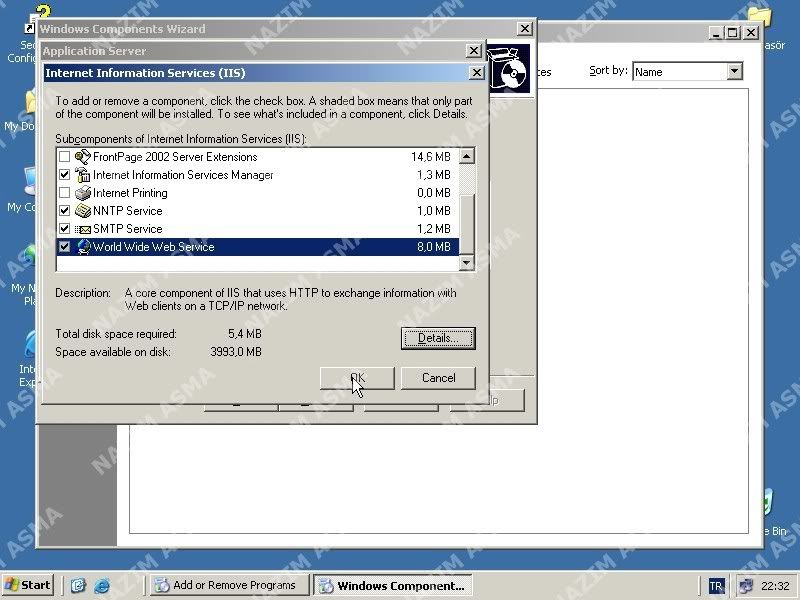Close the Application Server dialog
The image size is (800, 600).
(473, 51)
